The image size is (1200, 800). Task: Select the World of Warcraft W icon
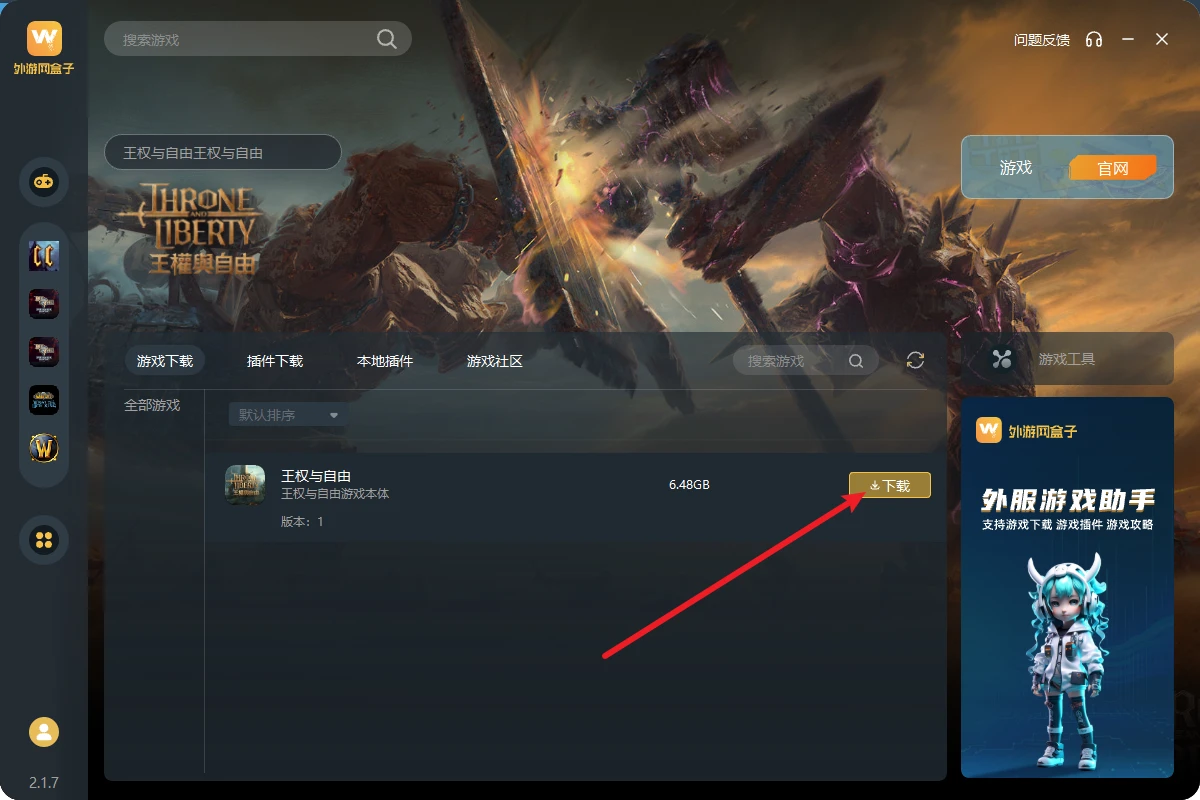pyautogui.click(x=44, y=448)
